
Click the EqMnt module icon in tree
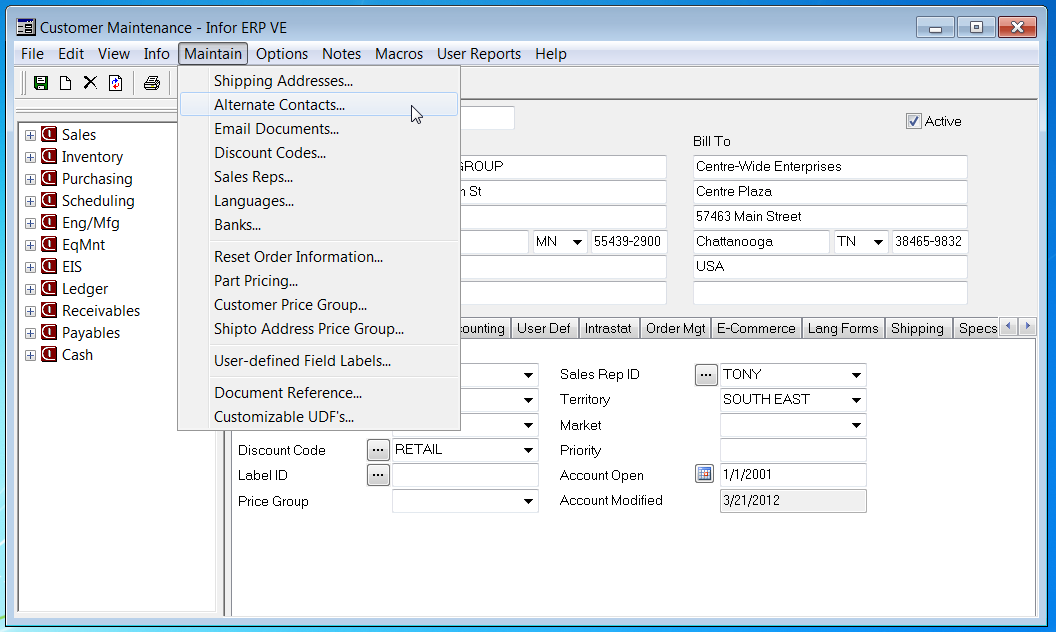[48, 245]
